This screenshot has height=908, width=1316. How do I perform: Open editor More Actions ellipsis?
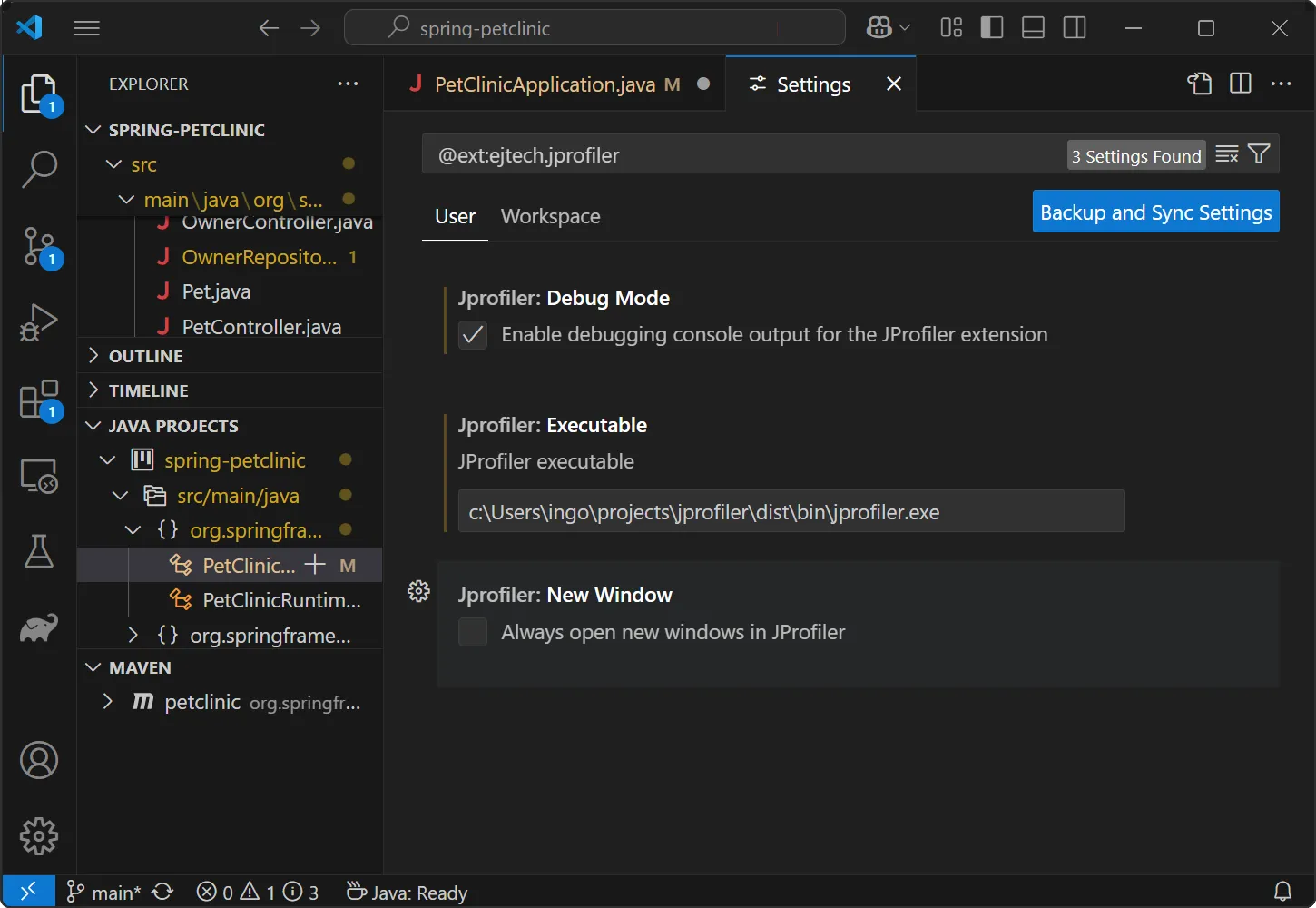(1281, 84)
